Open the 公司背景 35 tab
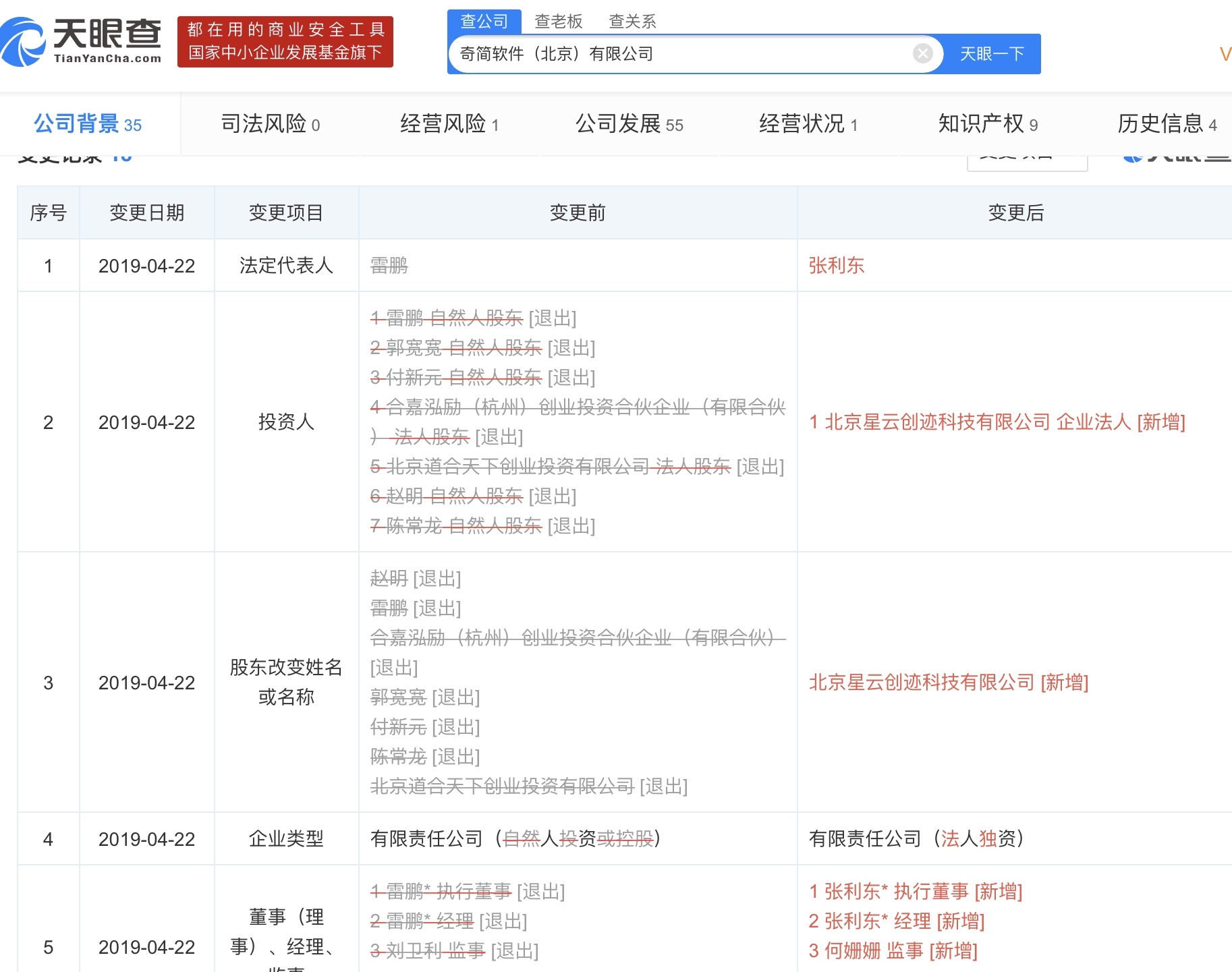Screen dimensions: 1232x972 pyautogui.click(x=88, y=124)
